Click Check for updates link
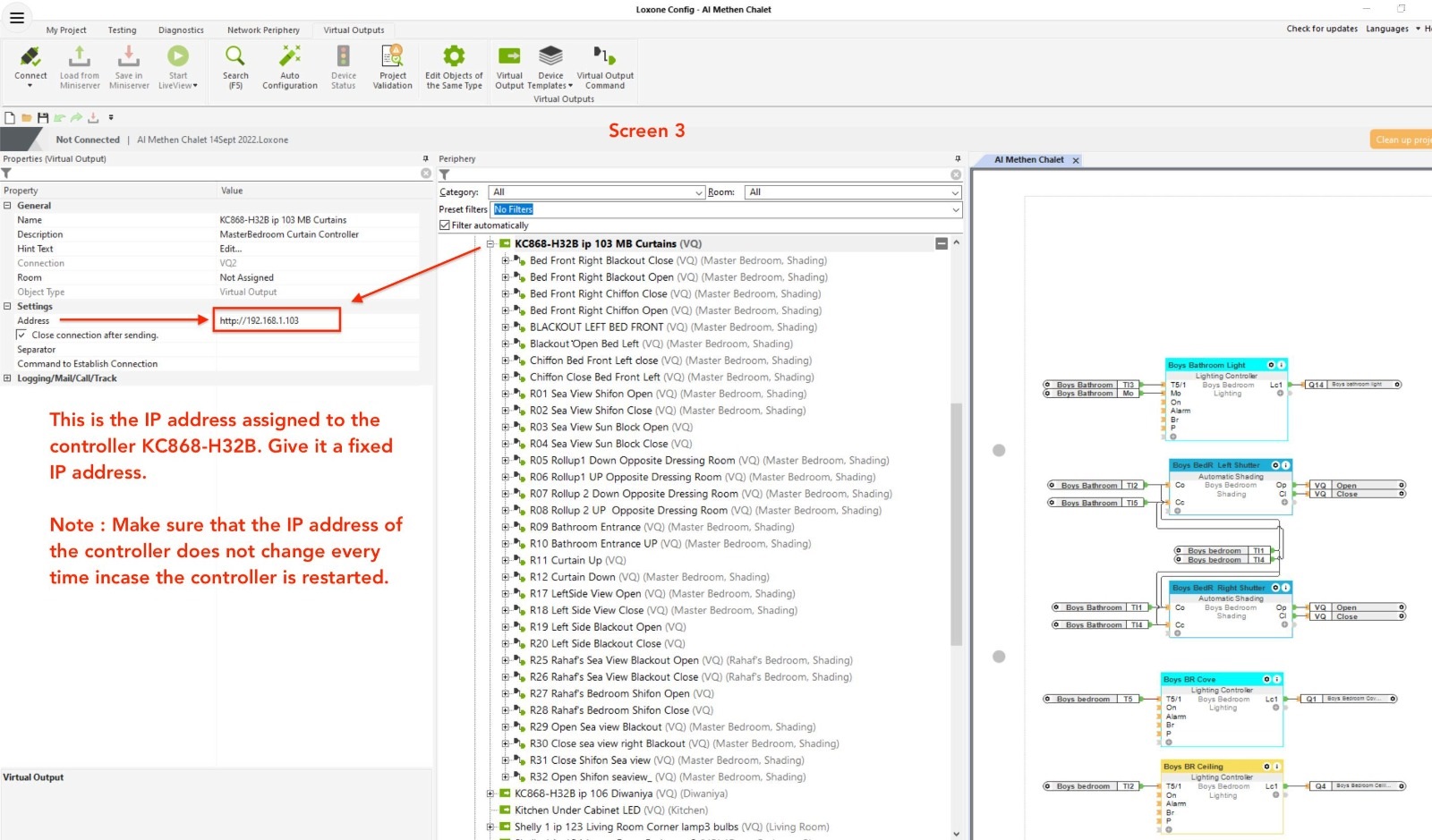1432x840 pixels. point(1321,29)
